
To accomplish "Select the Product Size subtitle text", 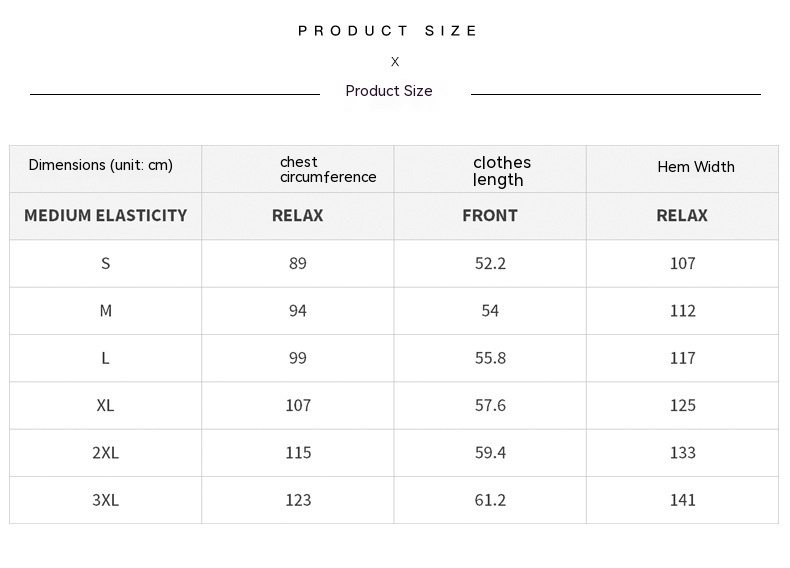I will tap(389, 91).
